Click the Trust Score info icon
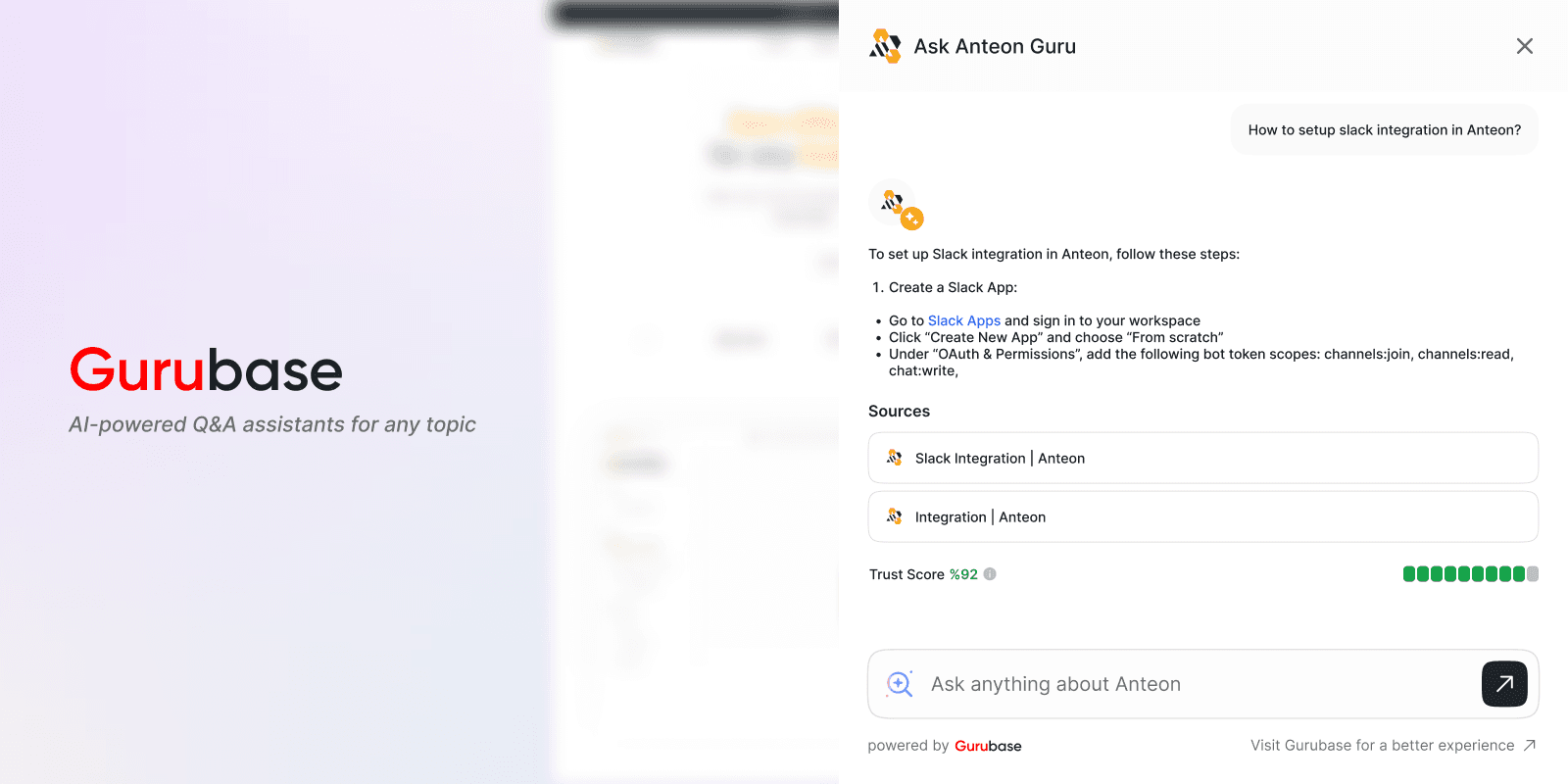 coord(990,574)
